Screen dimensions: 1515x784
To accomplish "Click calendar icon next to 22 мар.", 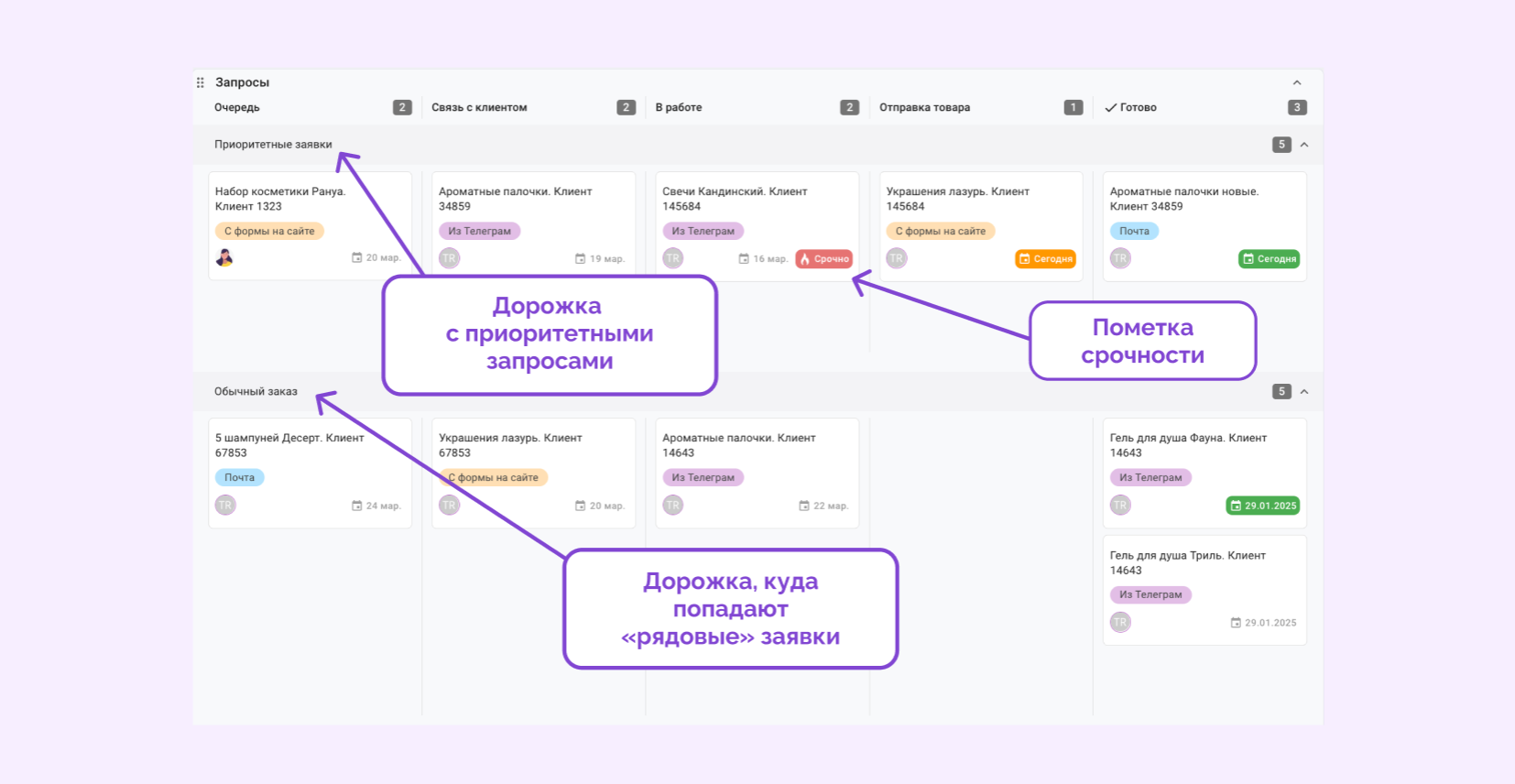I will pos(804,506).
